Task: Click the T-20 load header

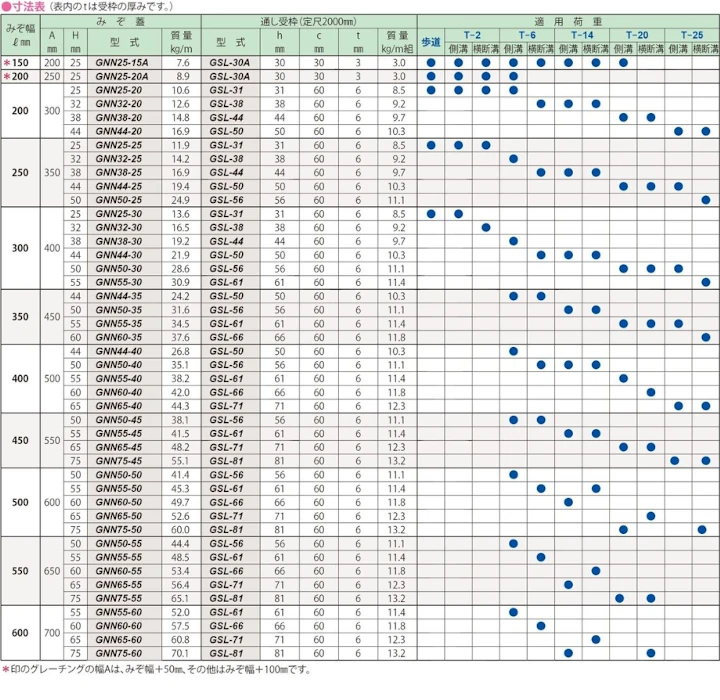Action: point(637,35)
